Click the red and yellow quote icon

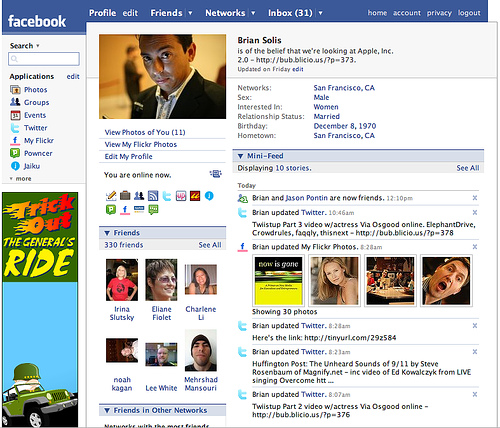195,196
